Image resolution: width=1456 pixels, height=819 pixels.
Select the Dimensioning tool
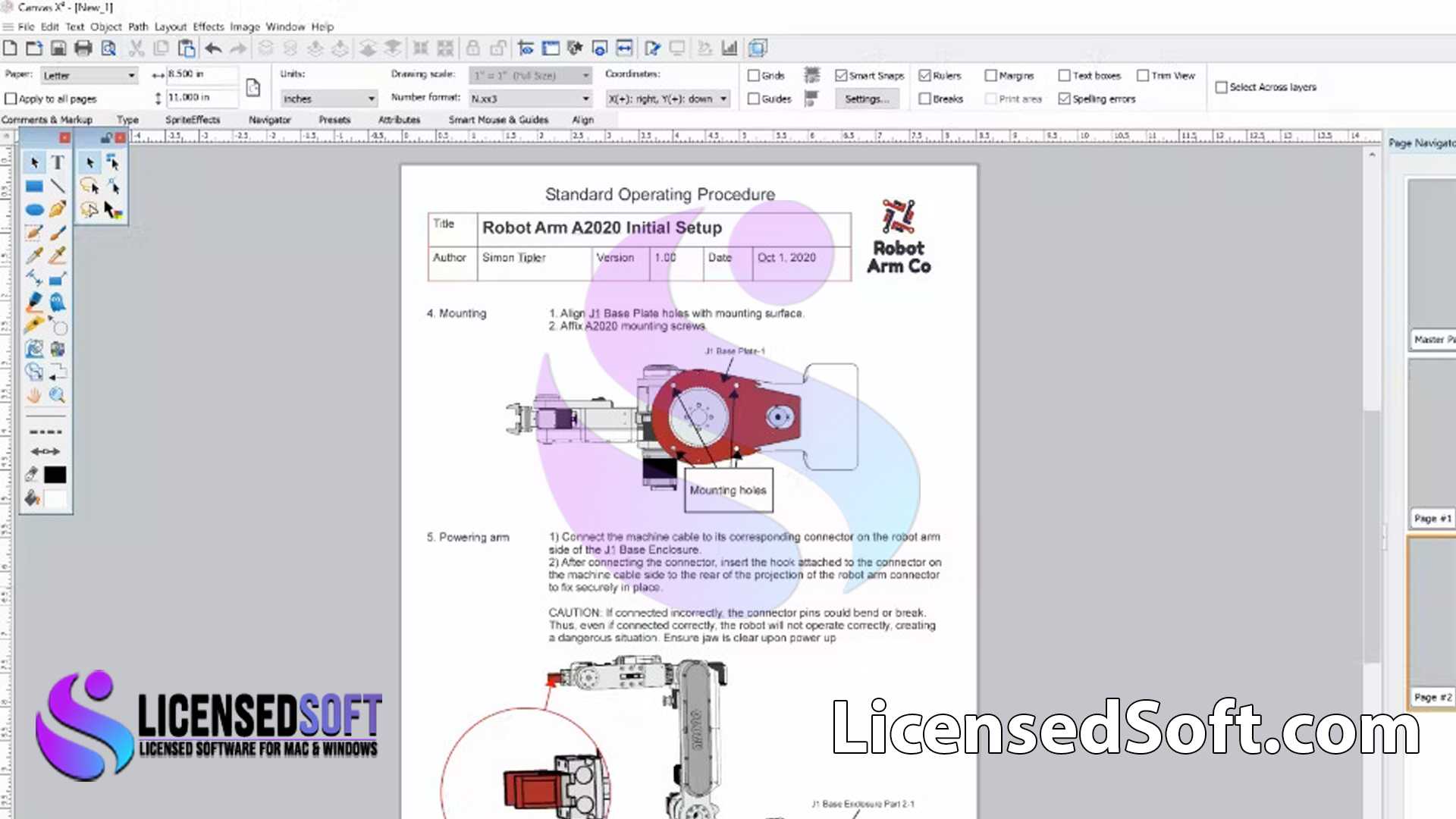[x=34, y=279]
